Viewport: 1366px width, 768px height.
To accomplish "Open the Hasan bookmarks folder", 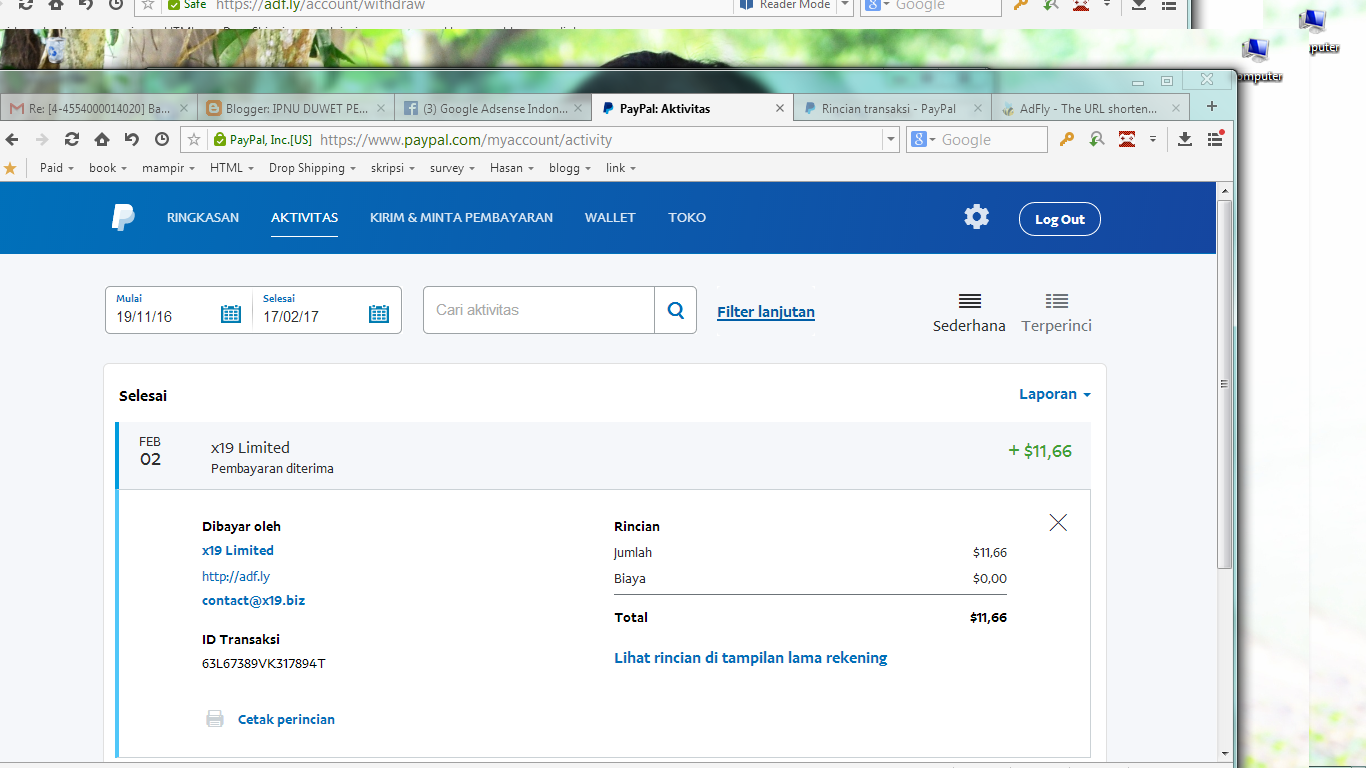I will [511, 168].
